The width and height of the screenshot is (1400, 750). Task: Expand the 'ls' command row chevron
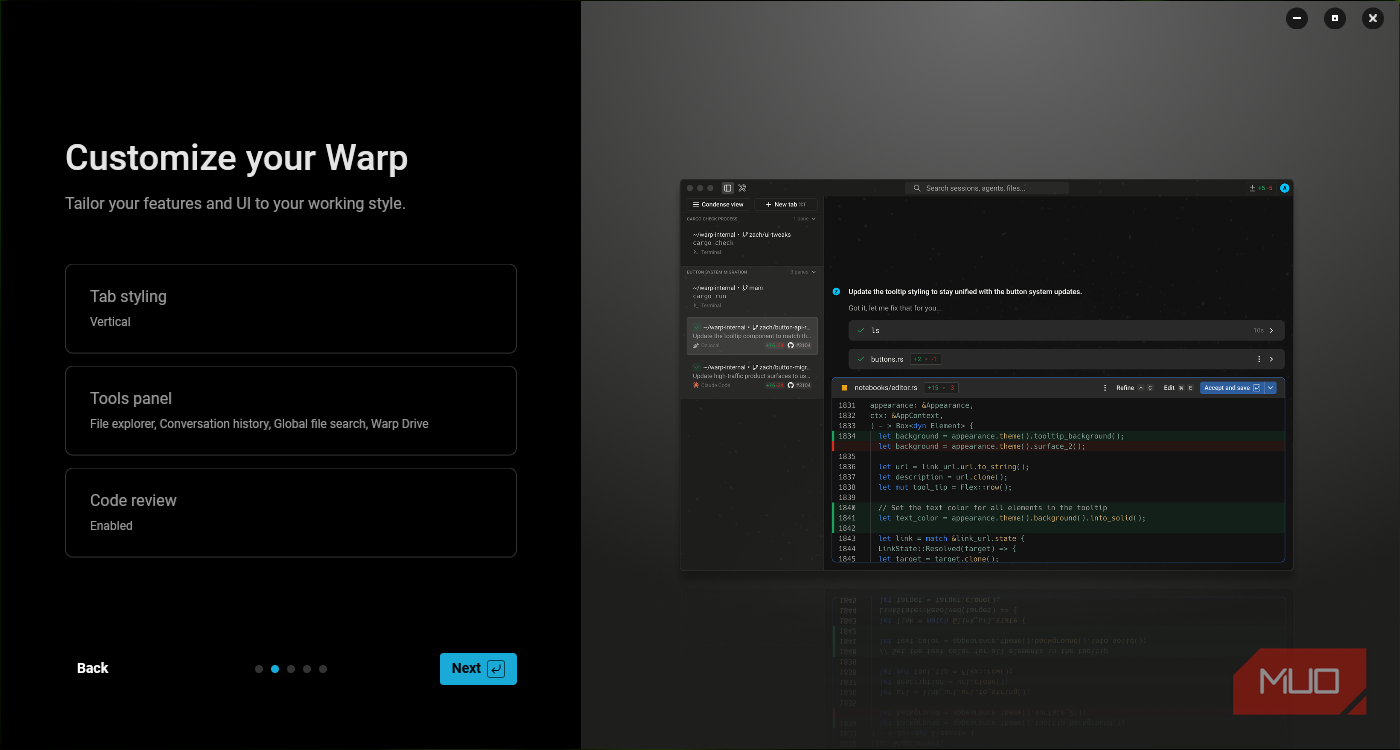click(1271, 330)
